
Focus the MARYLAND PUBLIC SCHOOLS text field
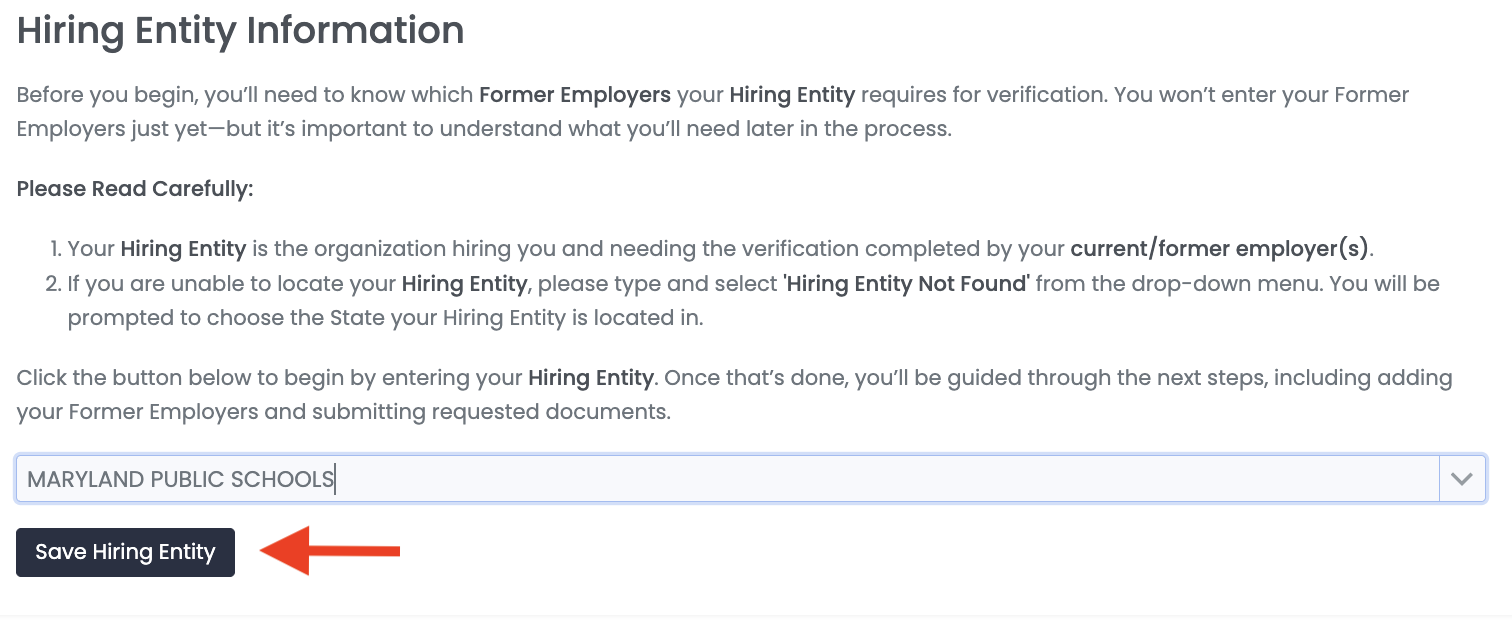click(x=700, y=479)
